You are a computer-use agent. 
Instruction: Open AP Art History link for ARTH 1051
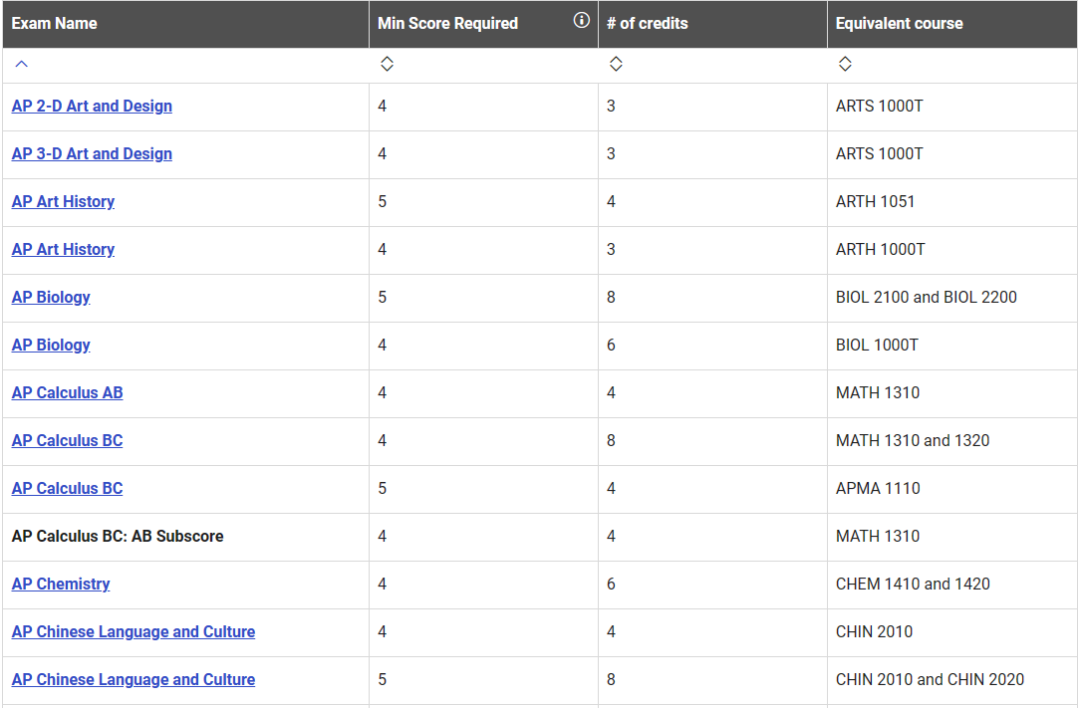[x=63, y=202]
